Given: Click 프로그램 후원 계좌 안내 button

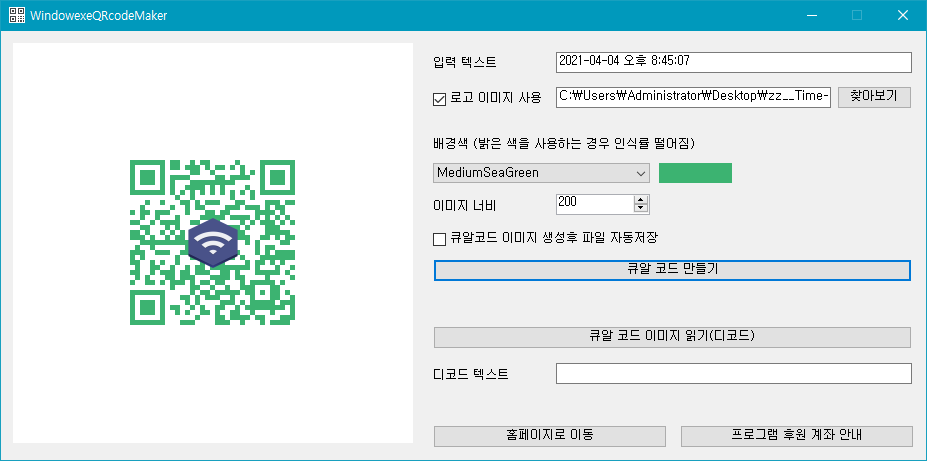Looking at the screenshot, I should click(x=797, y=436).
